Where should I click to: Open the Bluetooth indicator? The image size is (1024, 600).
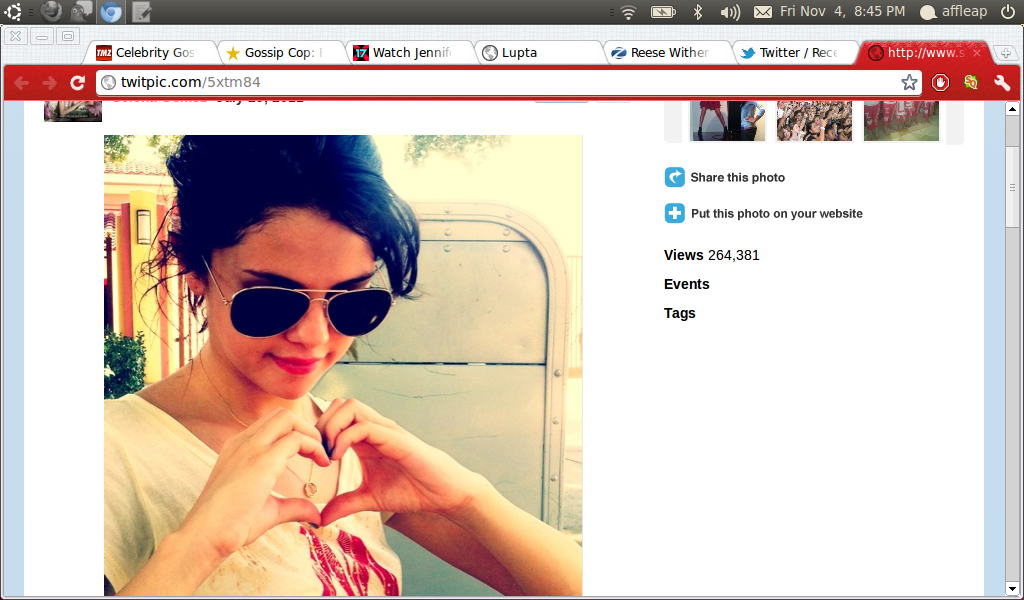click(x=697, y=12)
